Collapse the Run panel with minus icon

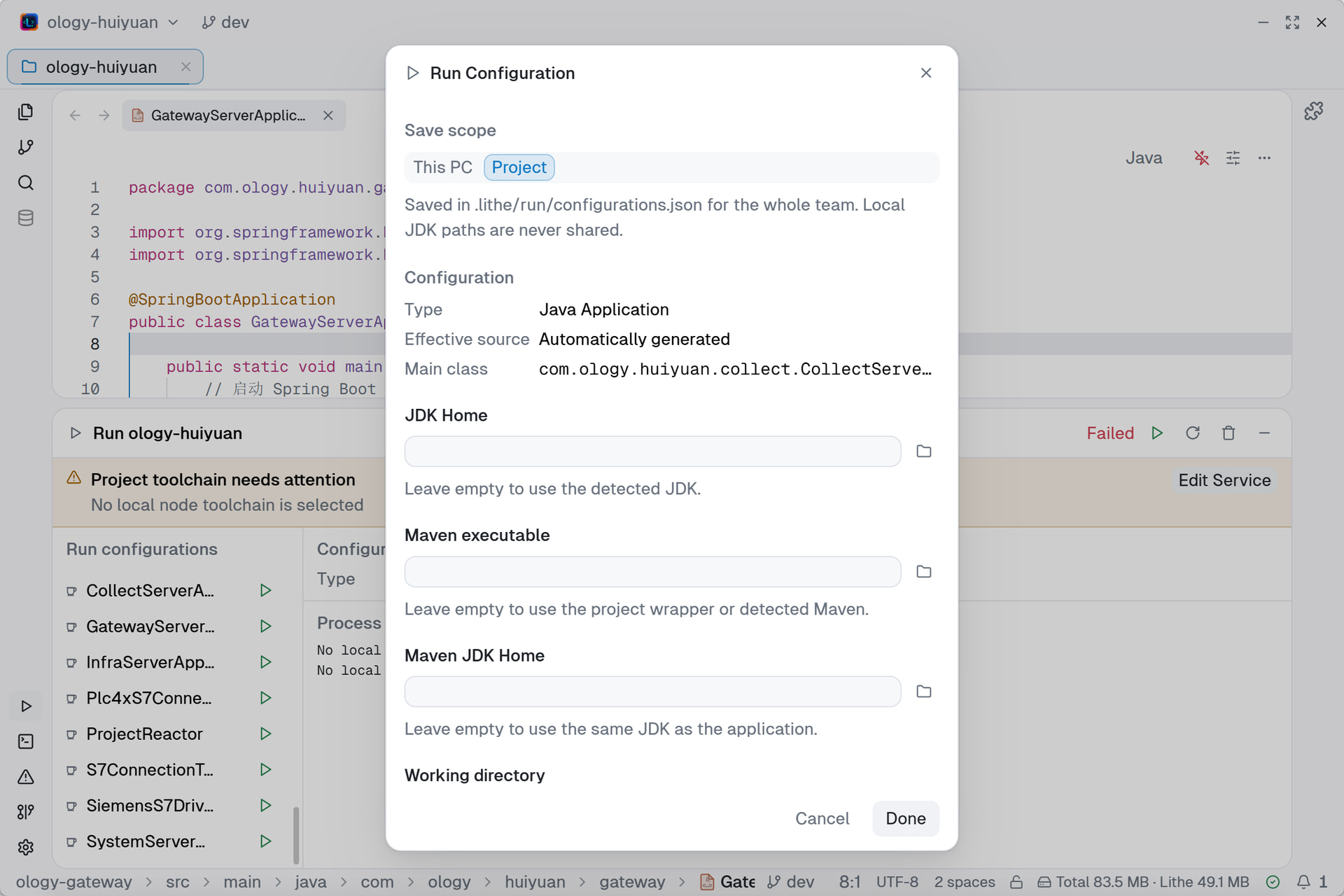(1264, 433)
